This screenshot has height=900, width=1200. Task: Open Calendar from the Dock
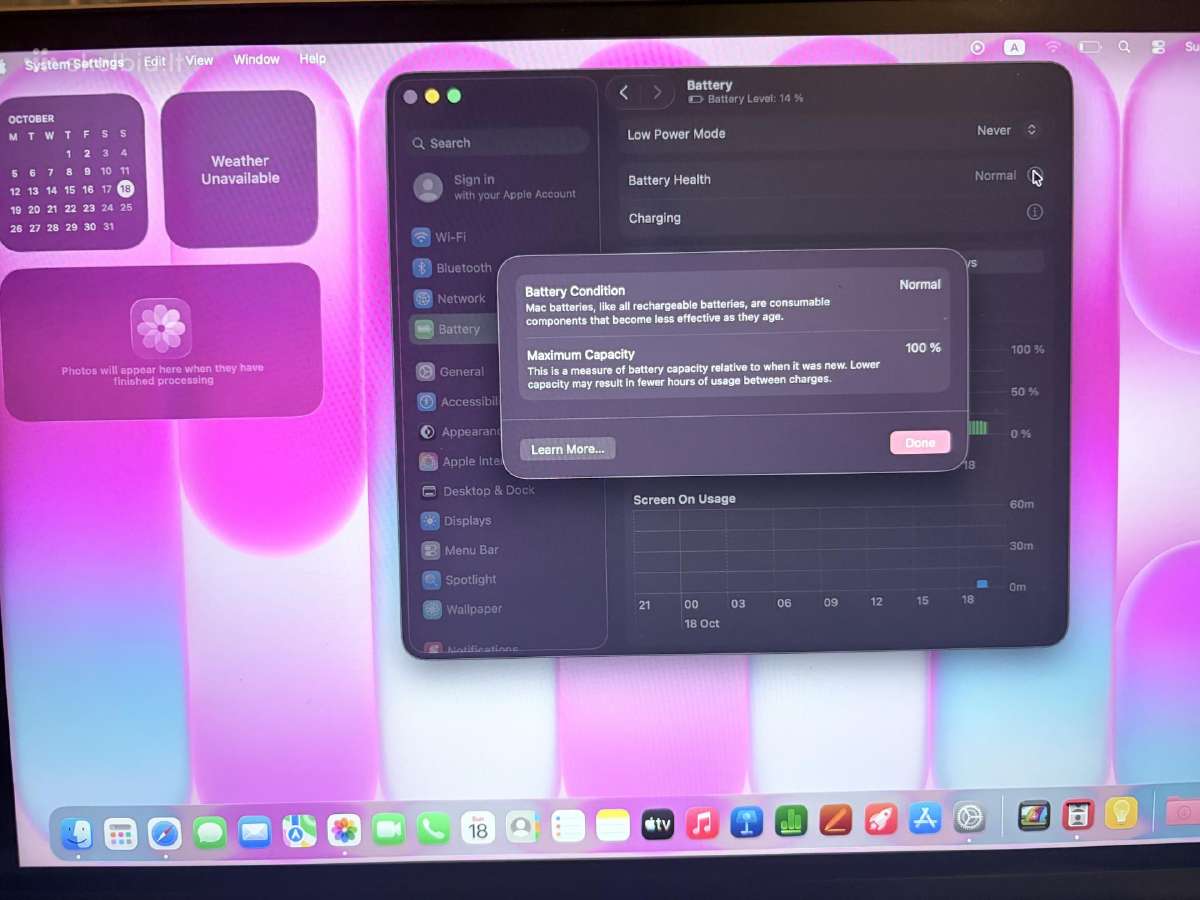[478, 828]
